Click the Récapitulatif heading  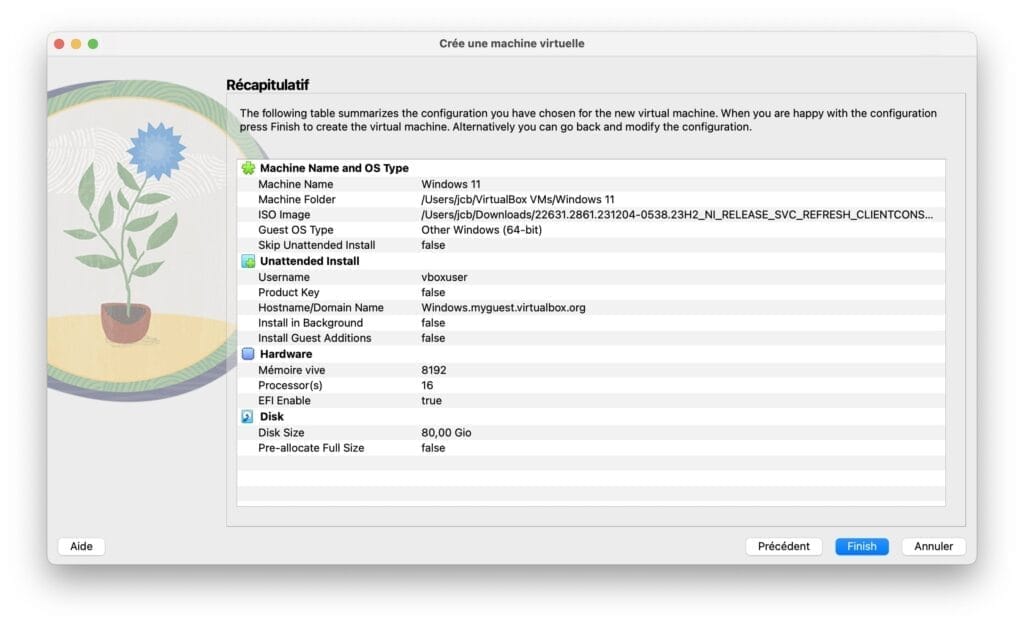click(267, 85)
